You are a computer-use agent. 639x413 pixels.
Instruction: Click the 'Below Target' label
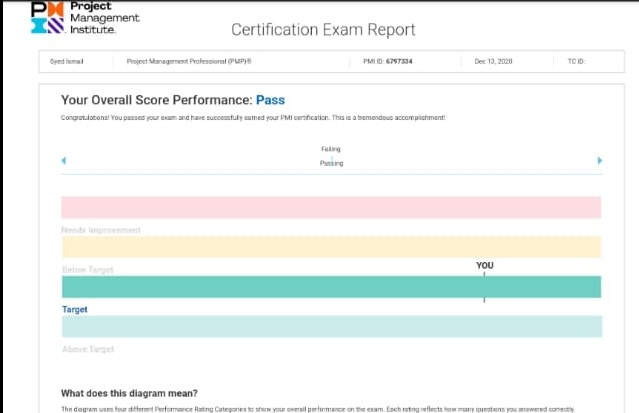point(88,270)
